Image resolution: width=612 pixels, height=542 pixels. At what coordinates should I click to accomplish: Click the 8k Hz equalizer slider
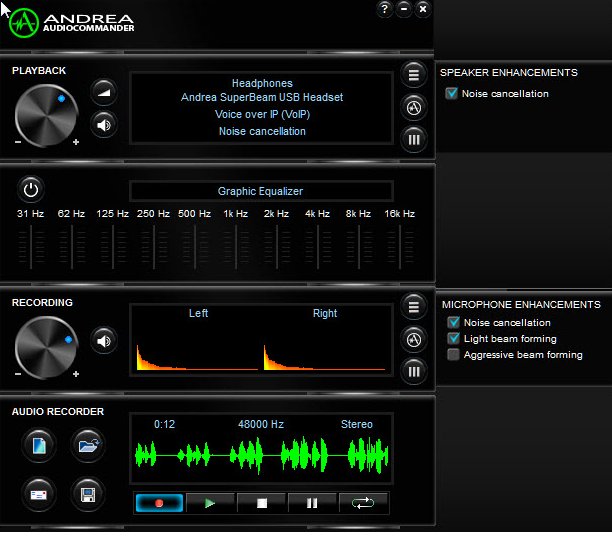click(x=359, y=247)
